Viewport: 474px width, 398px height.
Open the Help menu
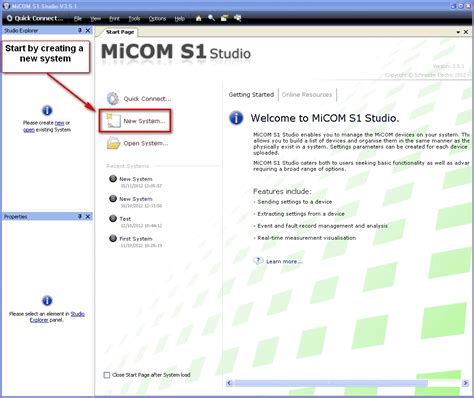180,19
